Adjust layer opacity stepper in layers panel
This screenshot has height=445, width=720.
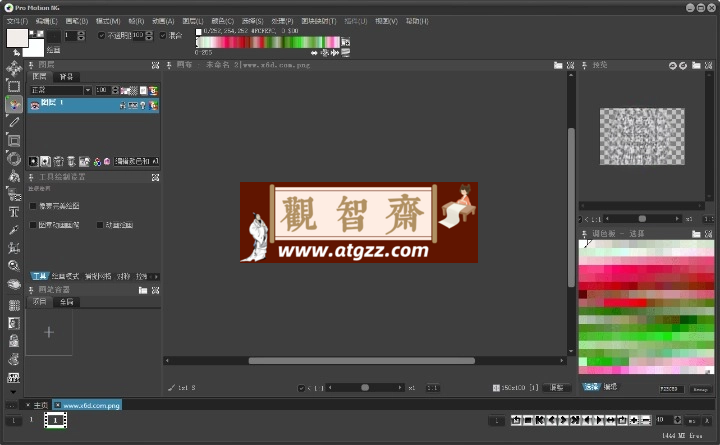115,90
